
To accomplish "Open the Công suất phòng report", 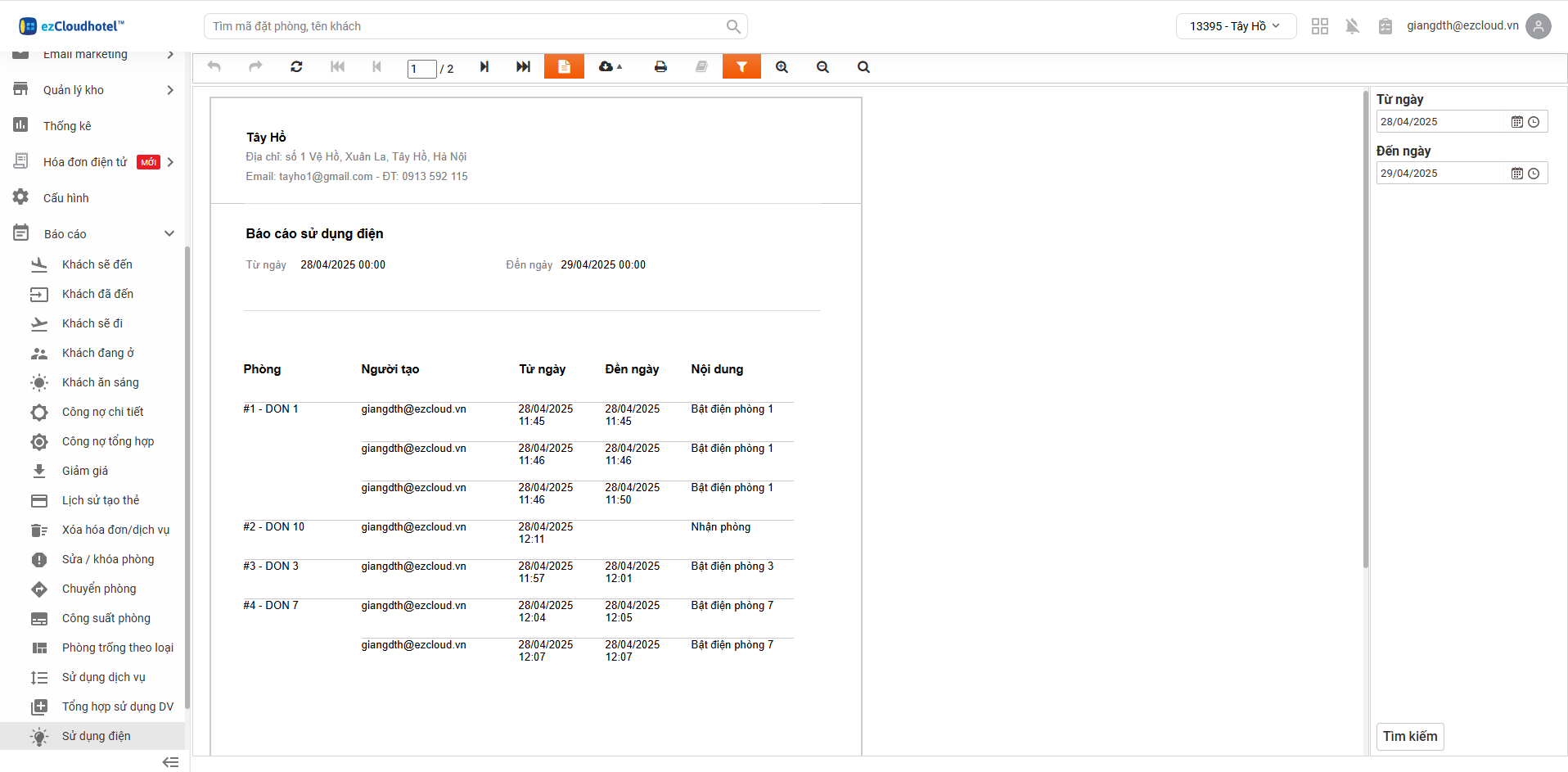I will 106,618.
